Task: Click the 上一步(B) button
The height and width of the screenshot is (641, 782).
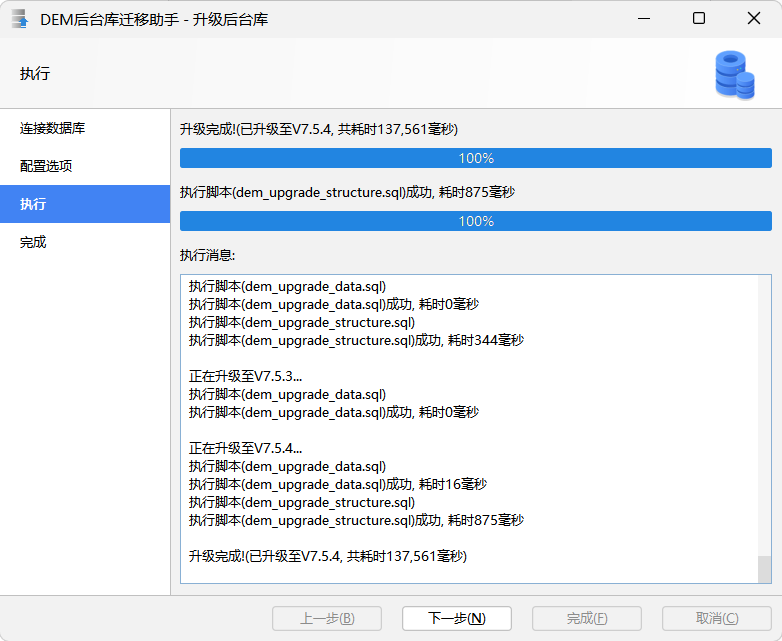Action: 327,619
